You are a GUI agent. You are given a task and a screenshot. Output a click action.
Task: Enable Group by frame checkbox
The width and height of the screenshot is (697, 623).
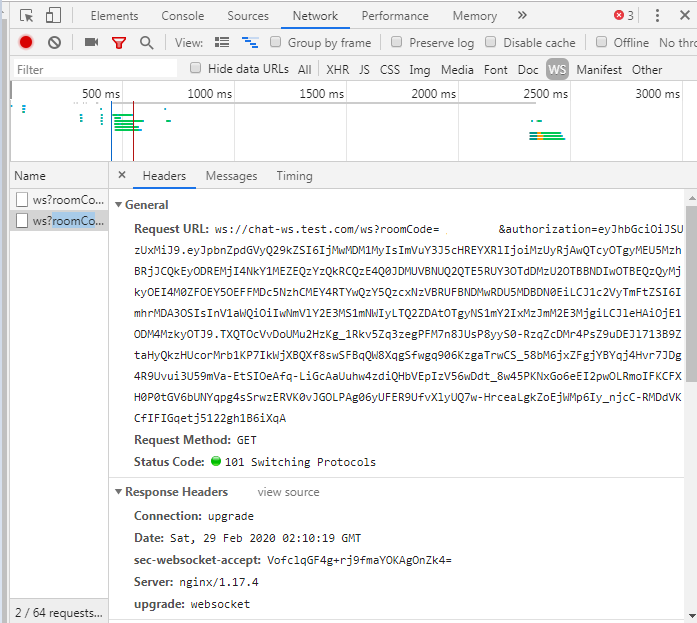[276, 42]
